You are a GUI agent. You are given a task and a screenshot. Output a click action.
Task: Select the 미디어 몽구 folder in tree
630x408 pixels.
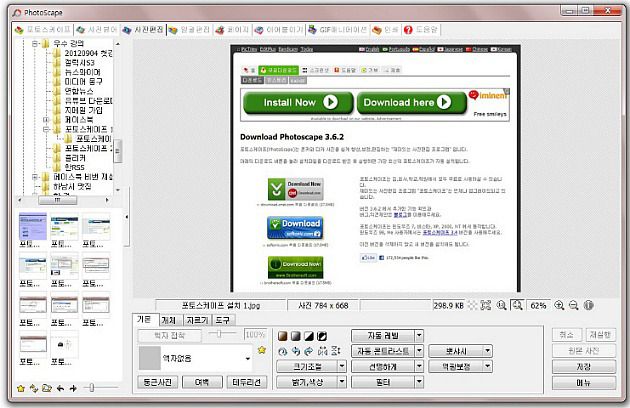tap(84, 82)
